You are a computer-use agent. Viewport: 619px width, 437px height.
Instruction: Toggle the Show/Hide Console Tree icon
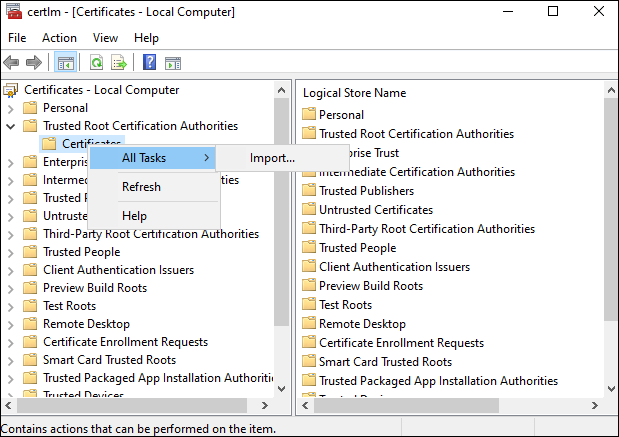(x=66, y=63)
